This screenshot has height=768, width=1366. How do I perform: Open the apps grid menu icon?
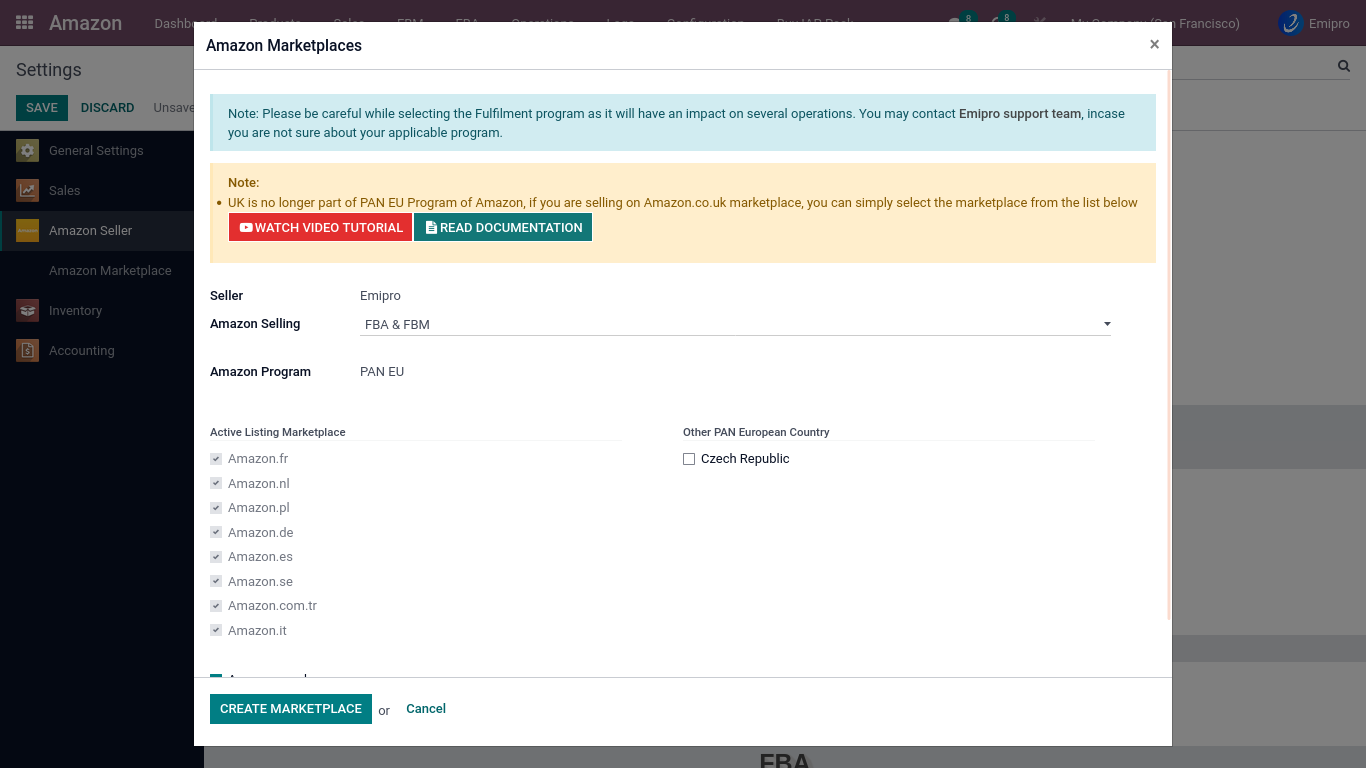coord(25,23)
